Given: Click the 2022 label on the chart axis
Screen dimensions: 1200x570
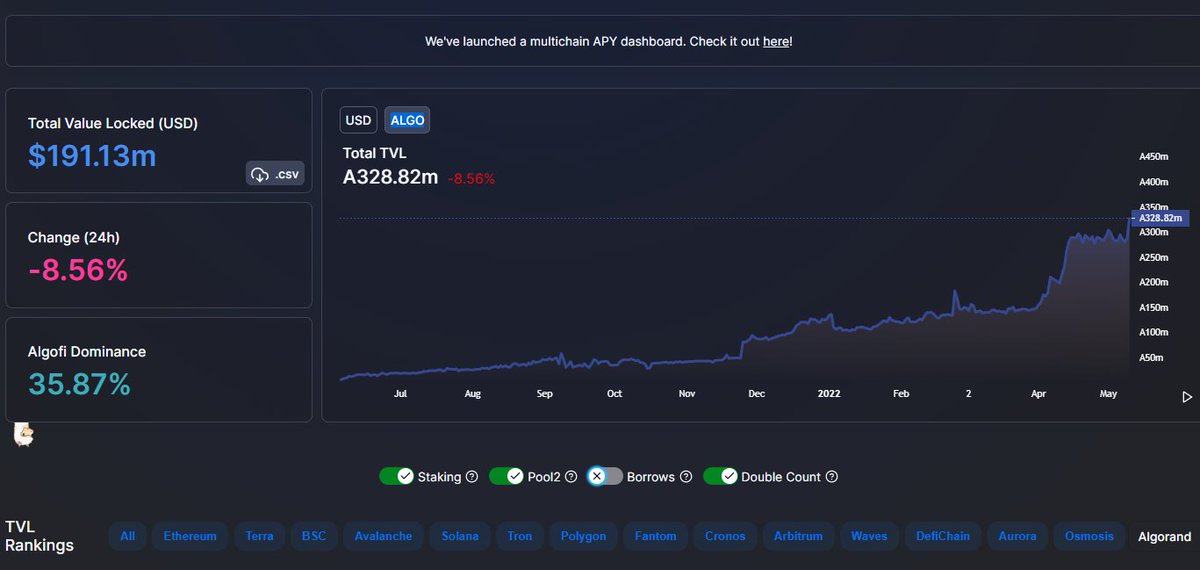Looking at the screenshot, I should (x=829, y=394).
